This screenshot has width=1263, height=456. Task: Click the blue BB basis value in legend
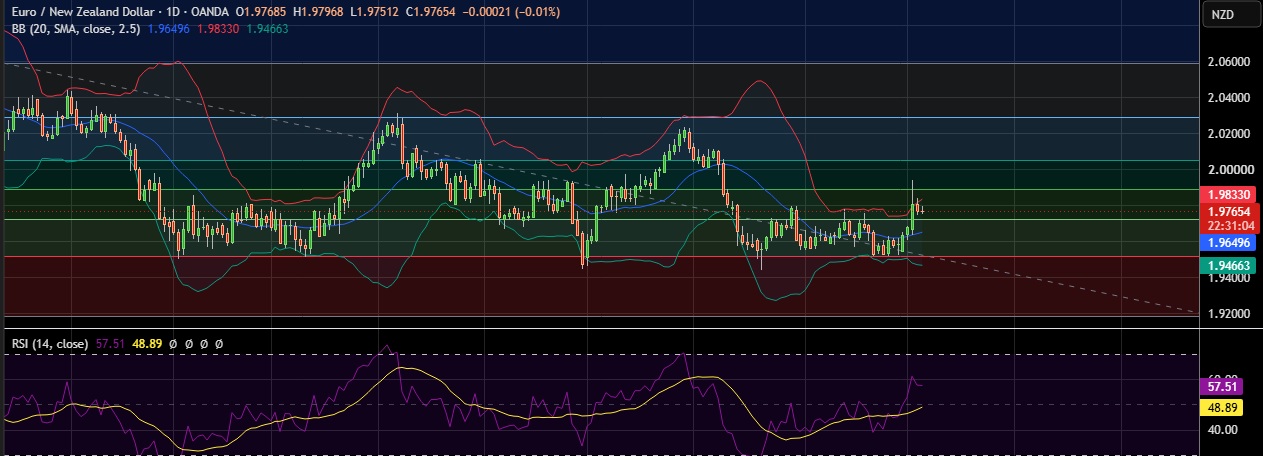[x=168, y=29]
